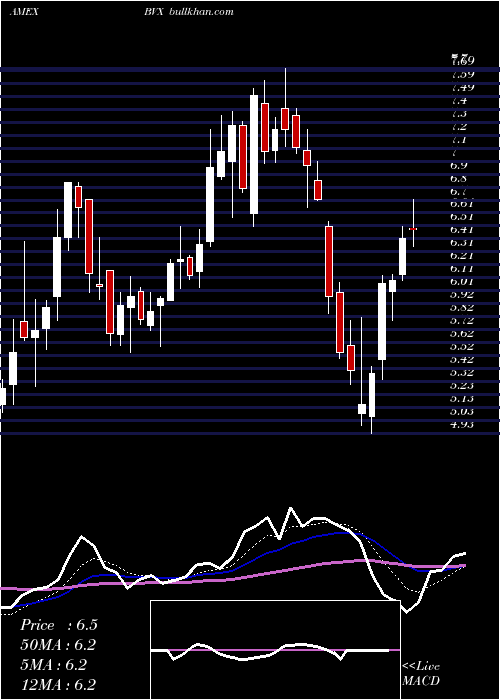Click the AMEX exchange label

[x=24, y=12]
